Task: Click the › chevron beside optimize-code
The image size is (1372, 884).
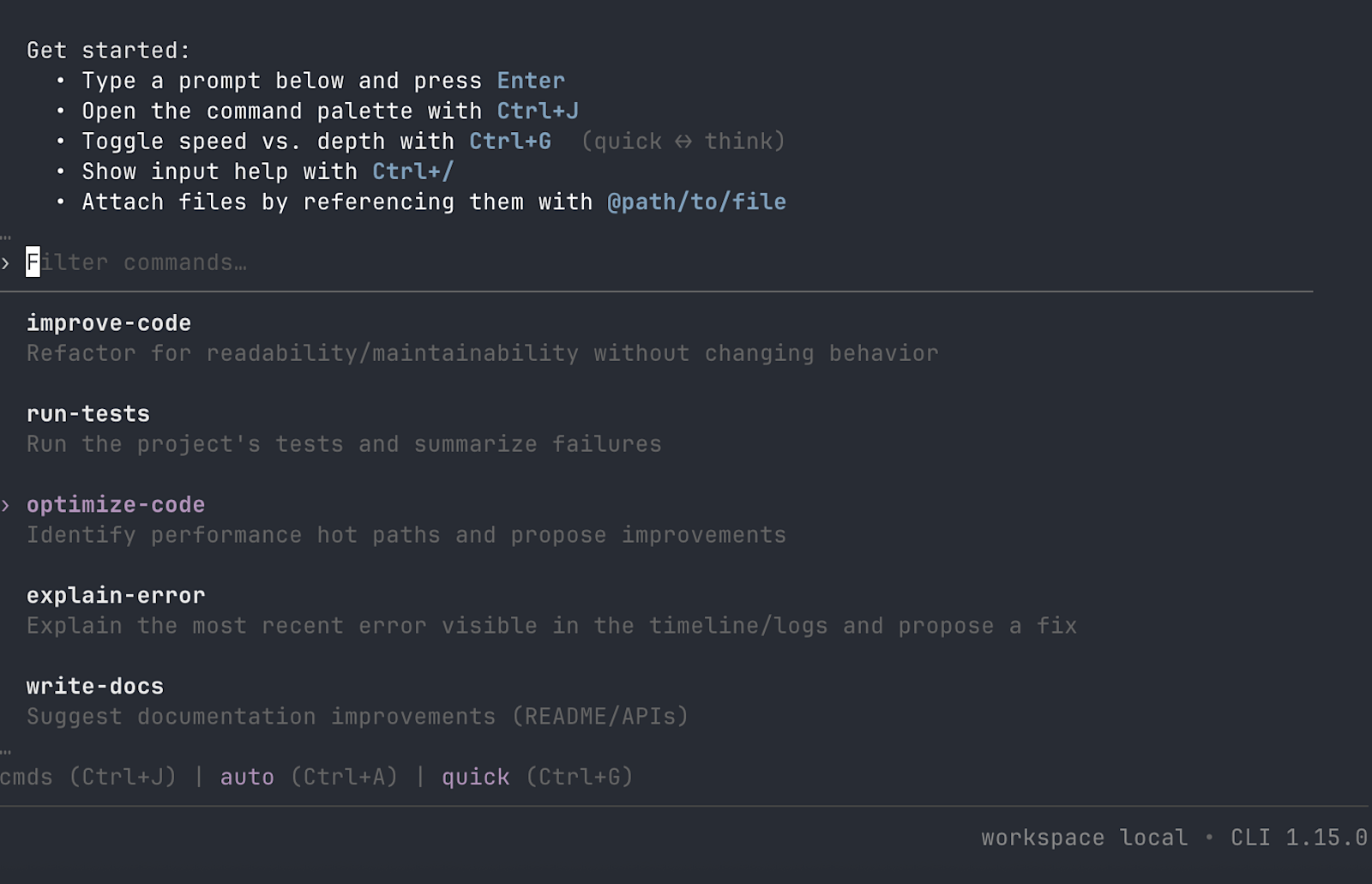Action: (8, 506)
